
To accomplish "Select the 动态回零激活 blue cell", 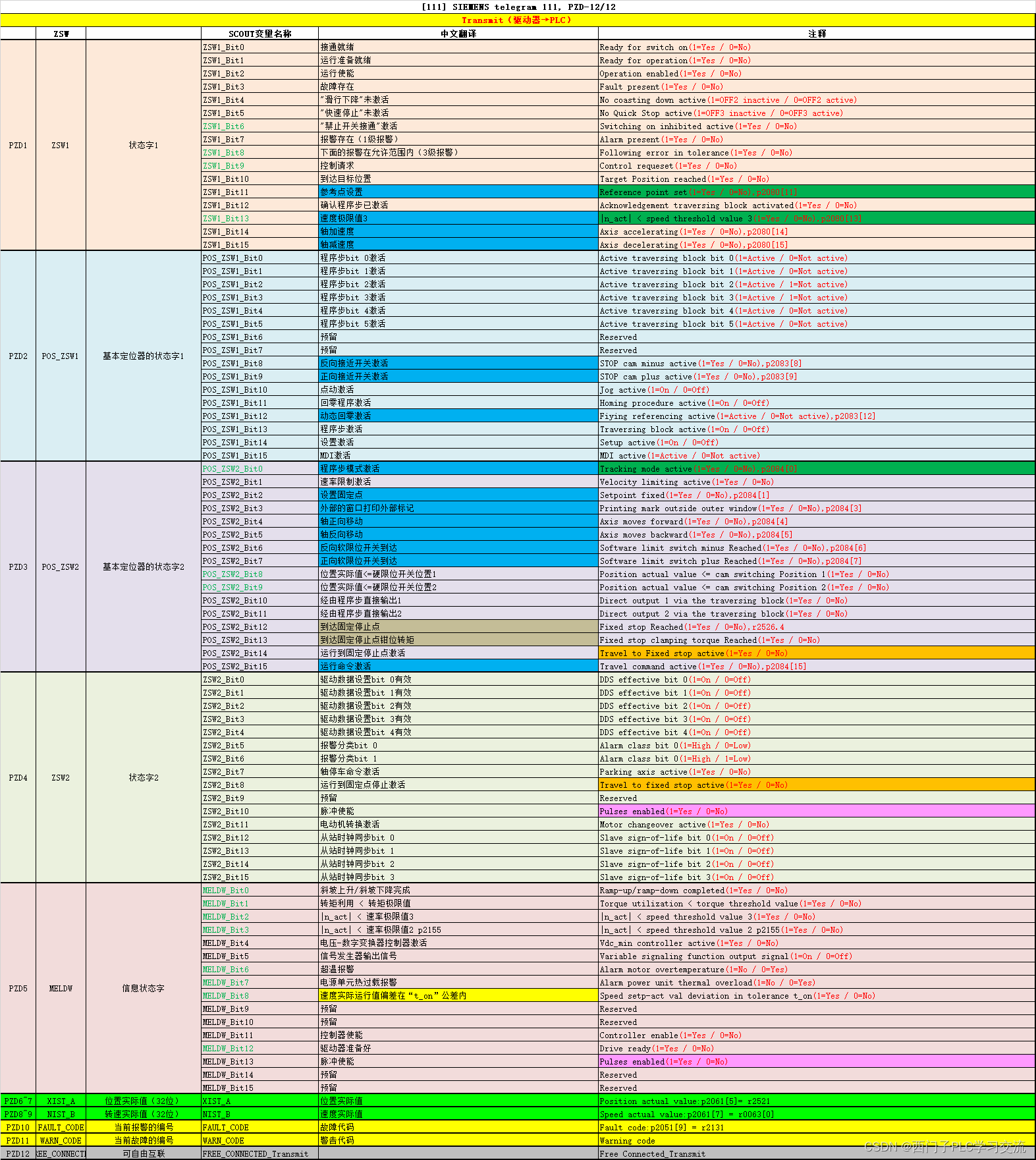I will point(458,416).
